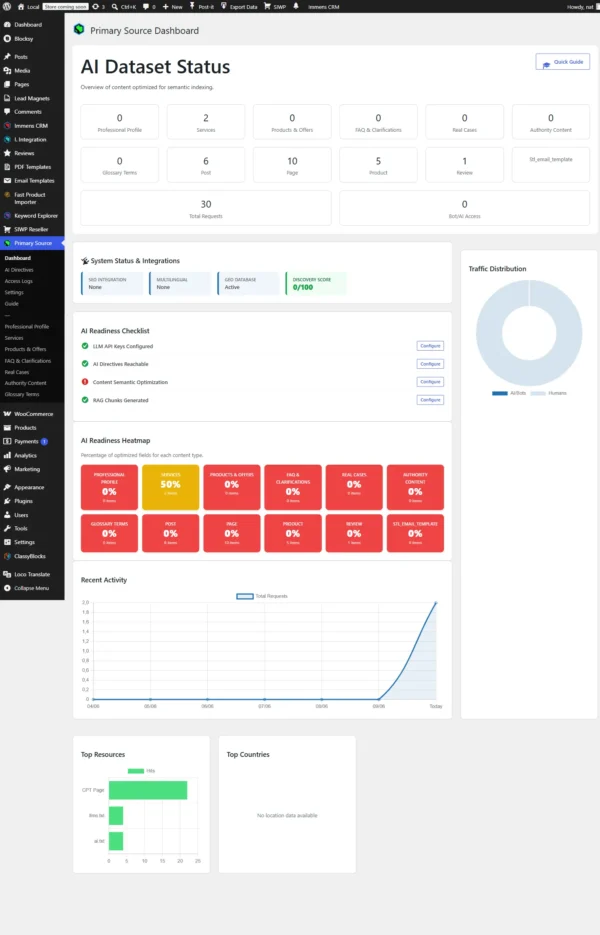The image size is (600, 935).
Task: Click the Pages icon in sidebar
Action: coord(7,84)
